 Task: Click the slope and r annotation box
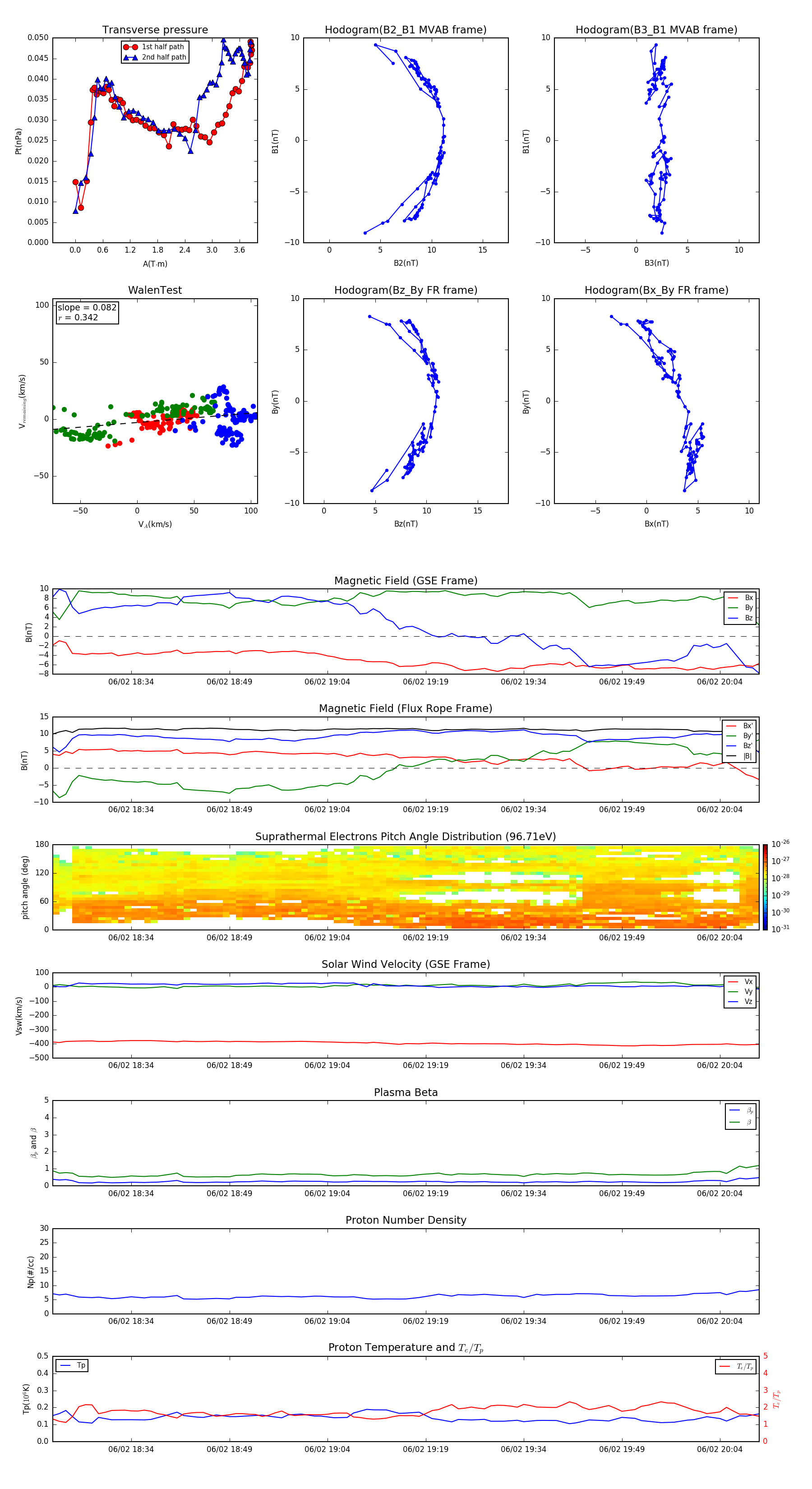click(87, 312)
